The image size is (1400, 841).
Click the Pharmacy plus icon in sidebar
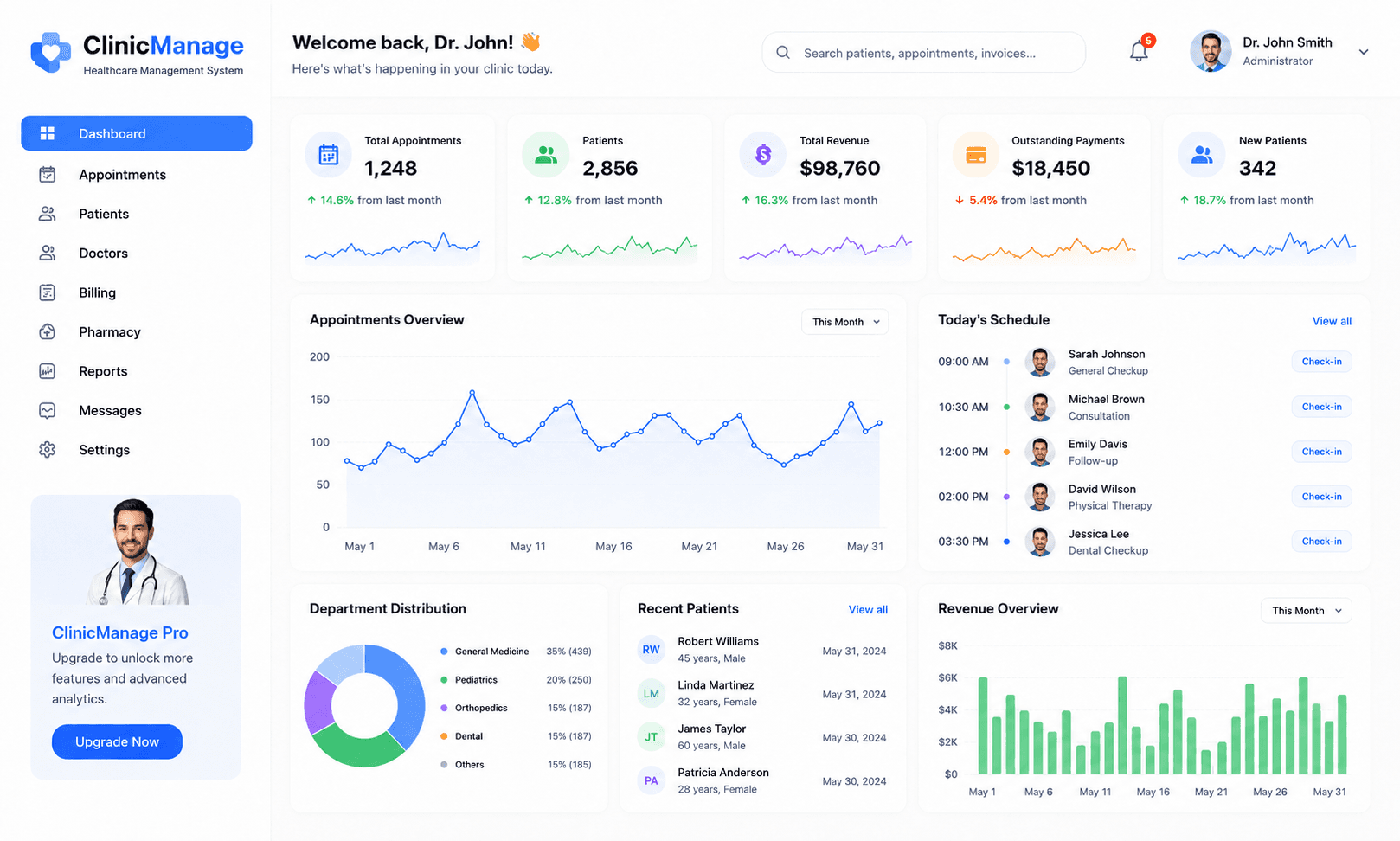[x=48, y=331]
